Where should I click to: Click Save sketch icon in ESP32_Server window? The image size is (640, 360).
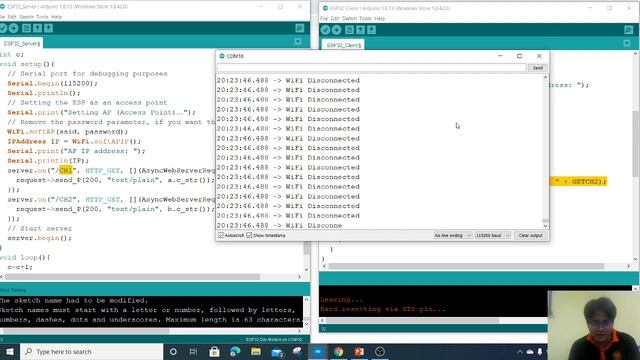[x=49, y=28]
